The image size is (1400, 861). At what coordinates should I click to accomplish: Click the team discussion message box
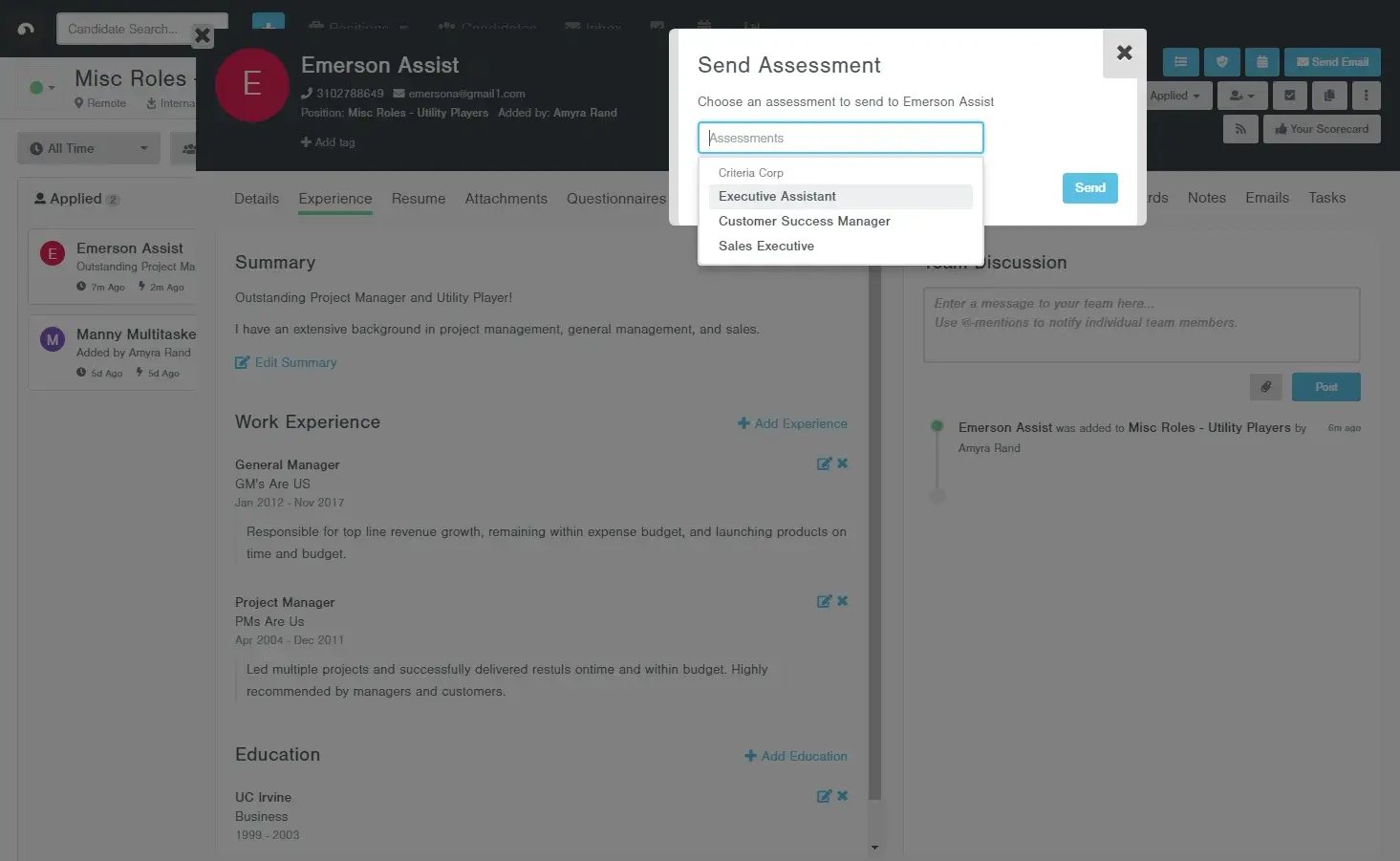pyautogui.click(x=1142, y=325)
